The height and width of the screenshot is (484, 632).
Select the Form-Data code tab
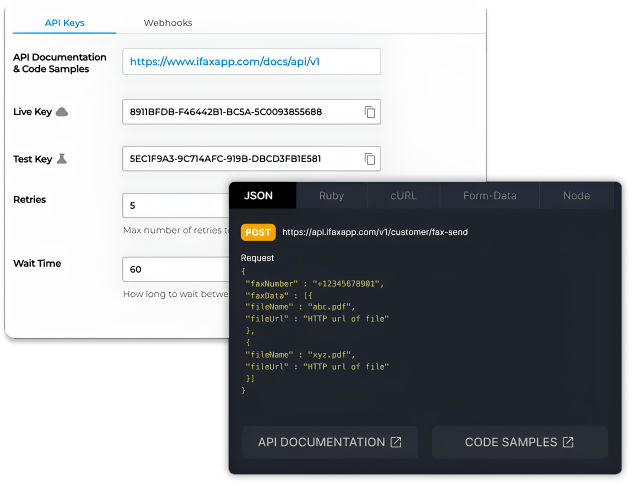[489, 195]
